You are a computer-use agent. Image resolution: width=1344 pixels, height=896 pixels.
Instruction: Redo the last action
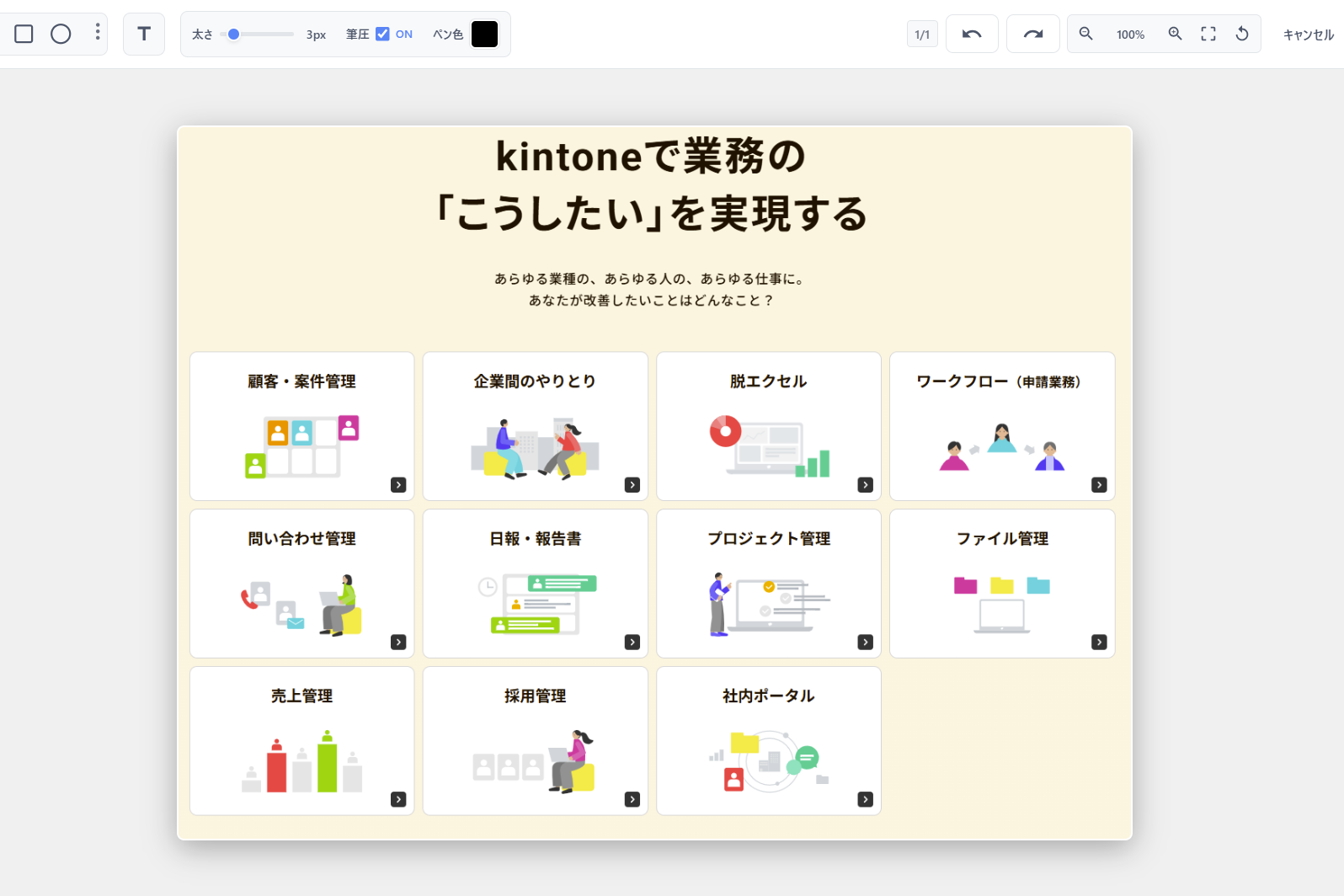coord(1033,34)
